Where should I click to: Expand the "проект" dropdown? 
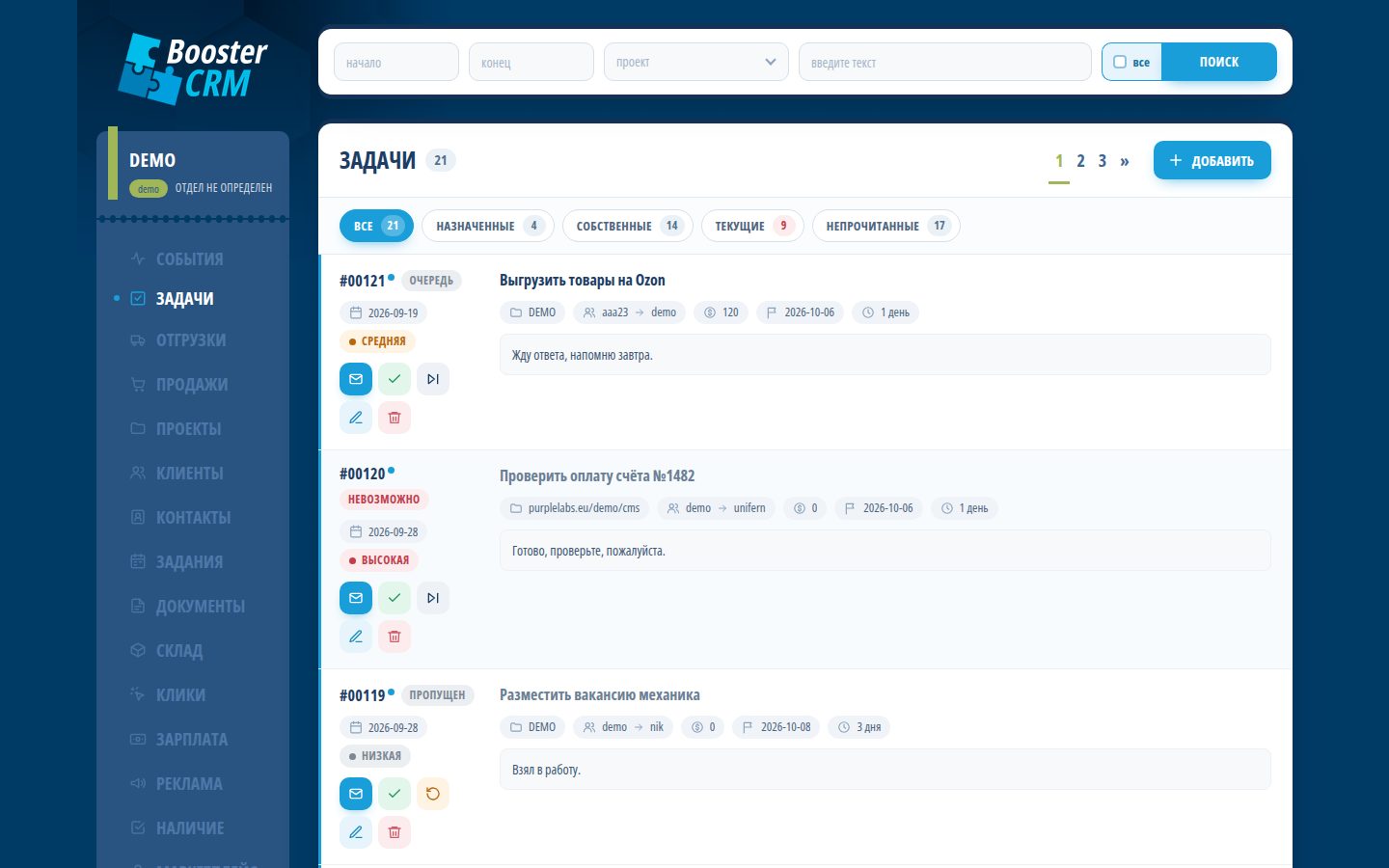696,62
